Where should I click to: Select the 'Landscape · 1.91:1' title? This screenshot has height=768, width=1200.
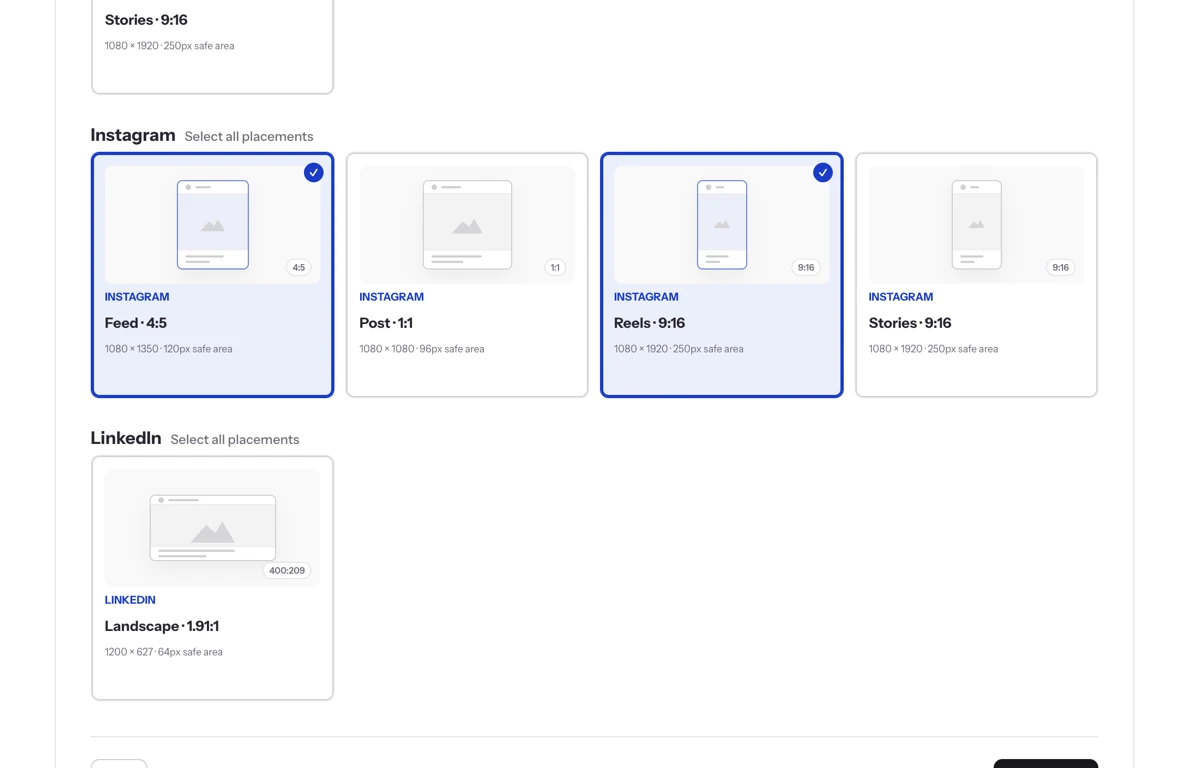(162, 626)
